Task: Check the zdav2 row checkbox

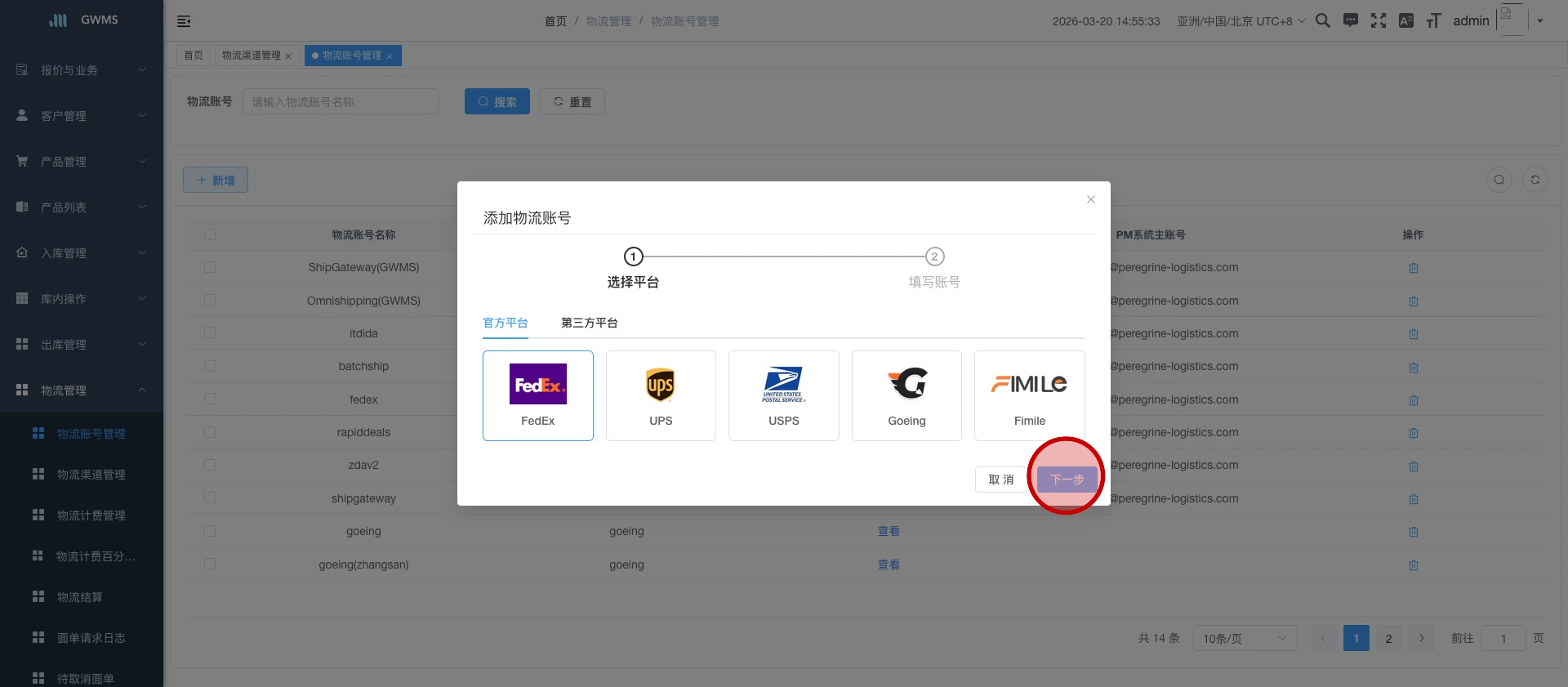Action: tap(210, 465)
